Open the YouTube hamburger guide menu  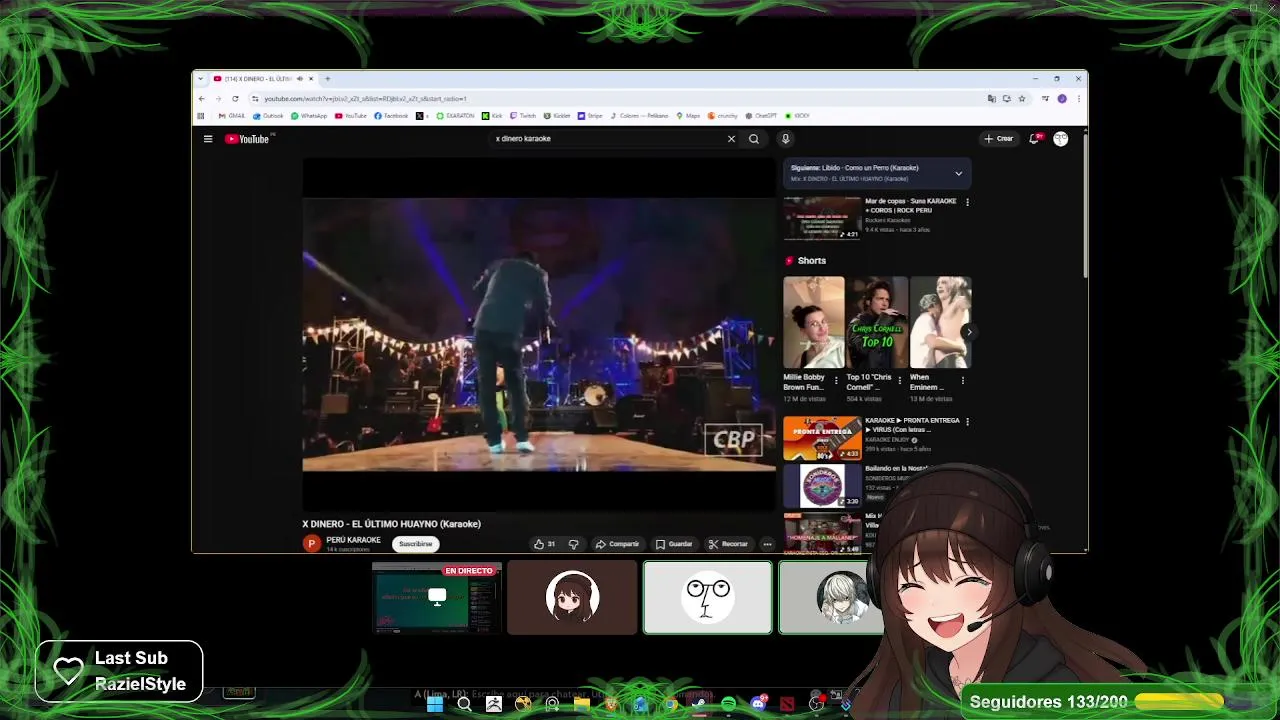pyautogui.click(x=208, y=139)
